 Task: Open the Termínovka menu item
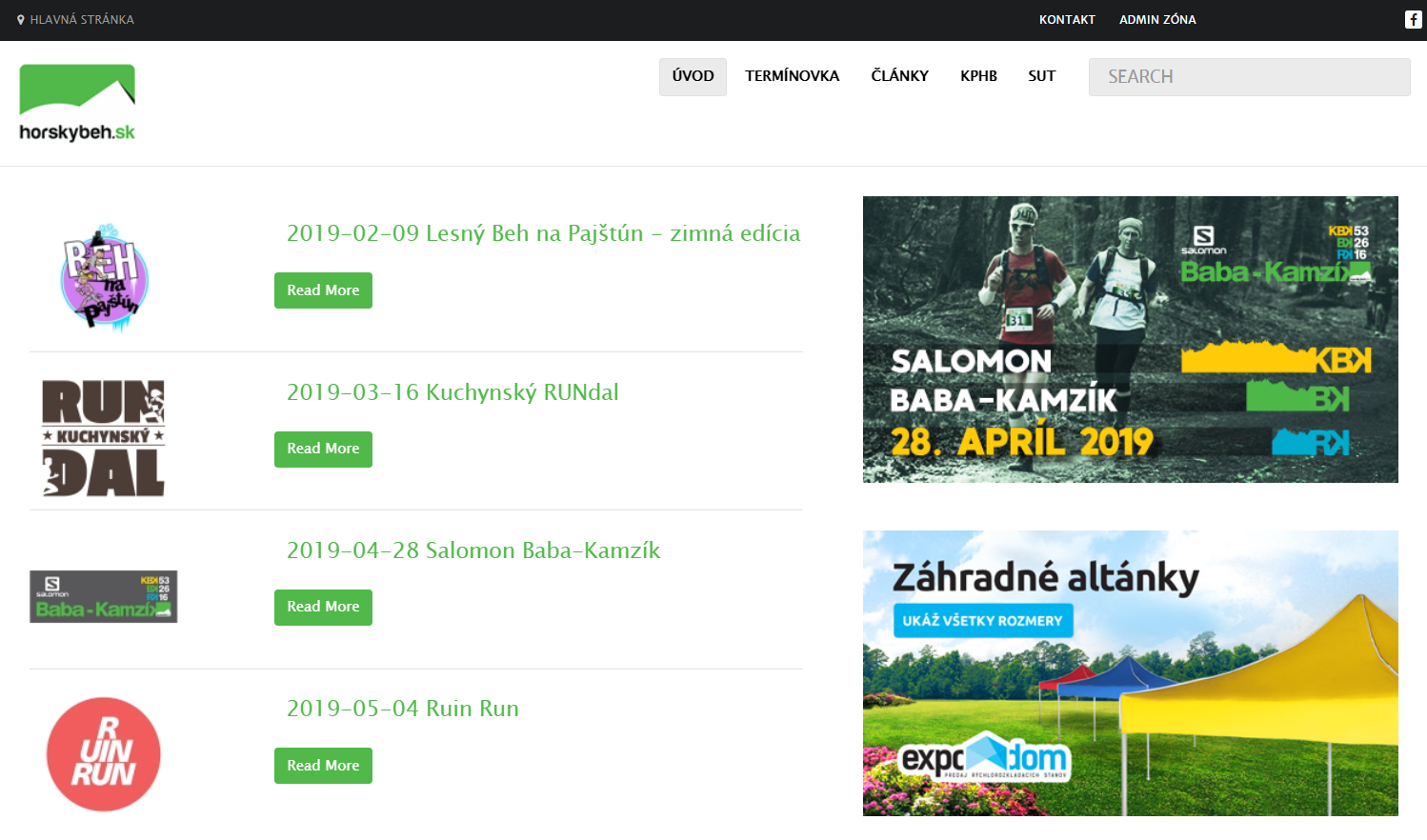tap(793, 76)
